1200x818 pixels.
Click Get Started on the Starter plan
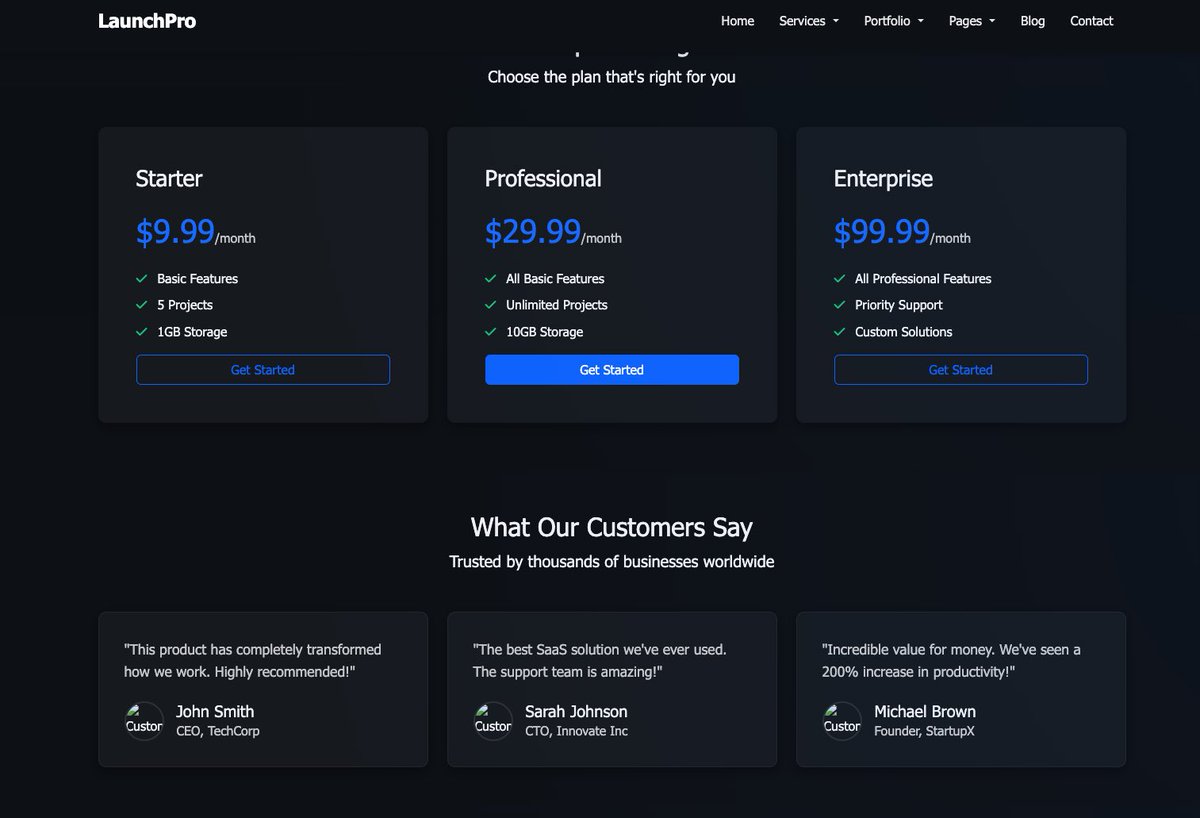[x=262, y=369]
